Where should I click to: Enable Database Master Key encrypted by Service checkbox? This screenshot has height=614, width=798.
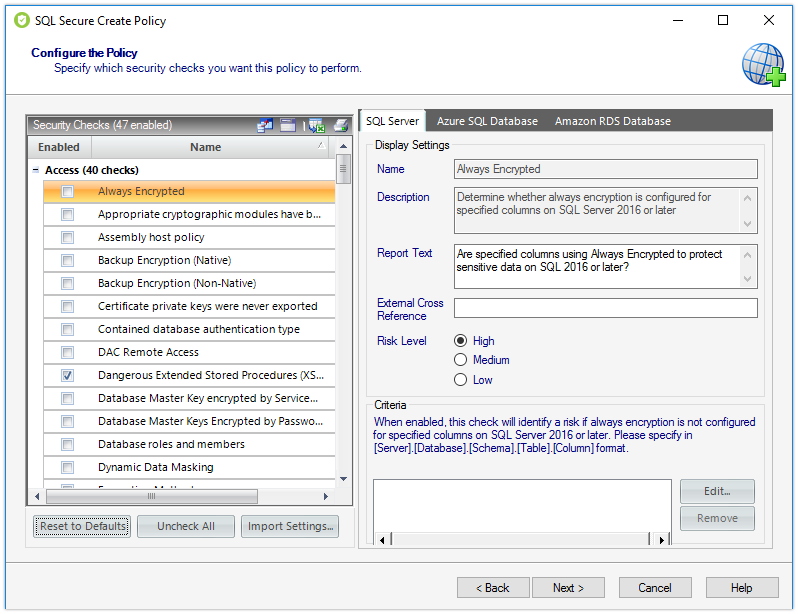coord(67,398)
